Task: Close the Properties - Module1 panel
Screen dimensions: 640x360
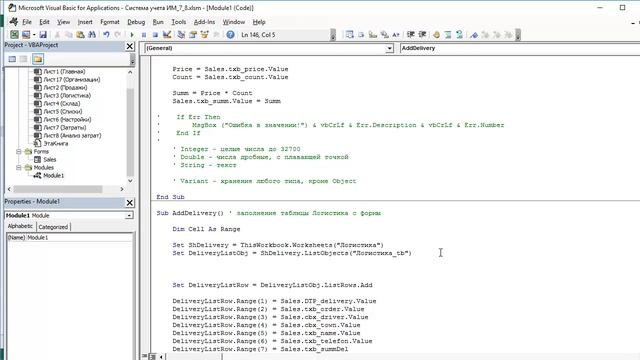Action: coord(130,202)
